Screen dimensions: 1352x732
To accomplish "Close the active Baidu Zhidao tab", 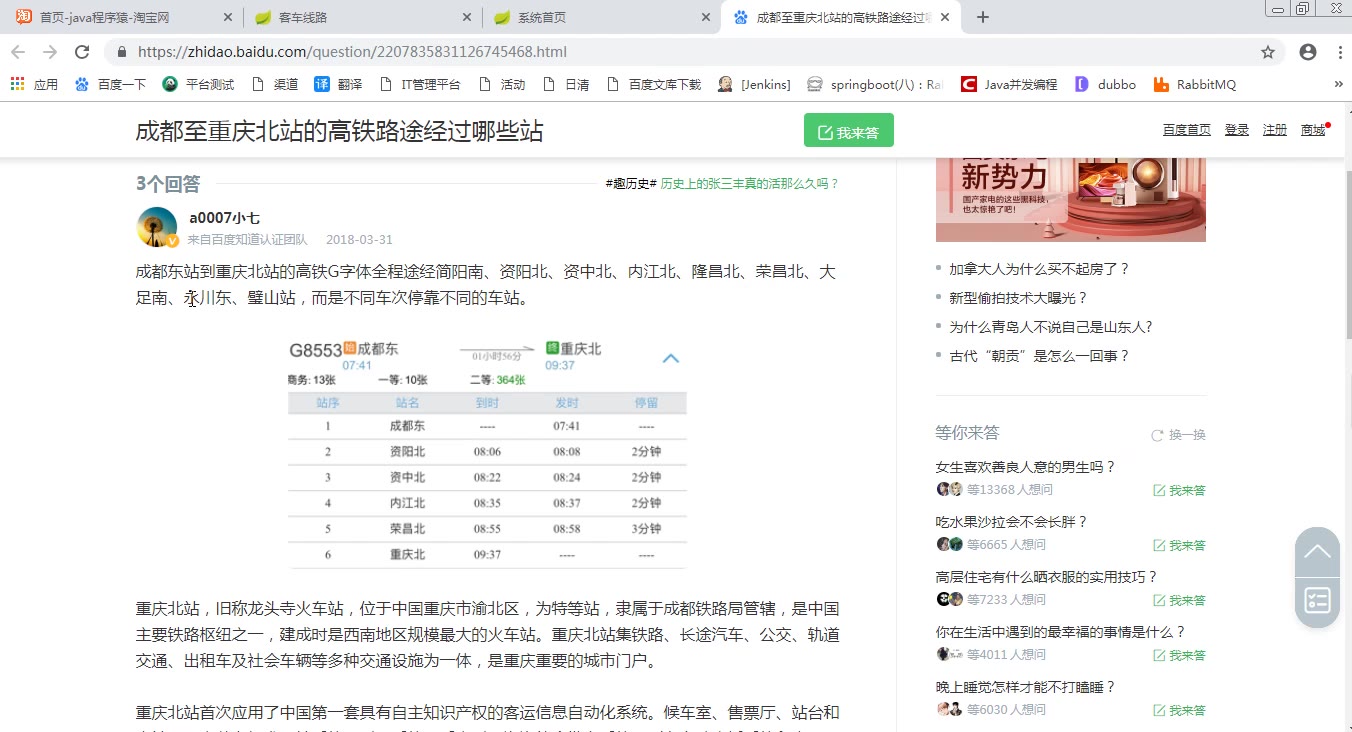I will coord(947,17).
